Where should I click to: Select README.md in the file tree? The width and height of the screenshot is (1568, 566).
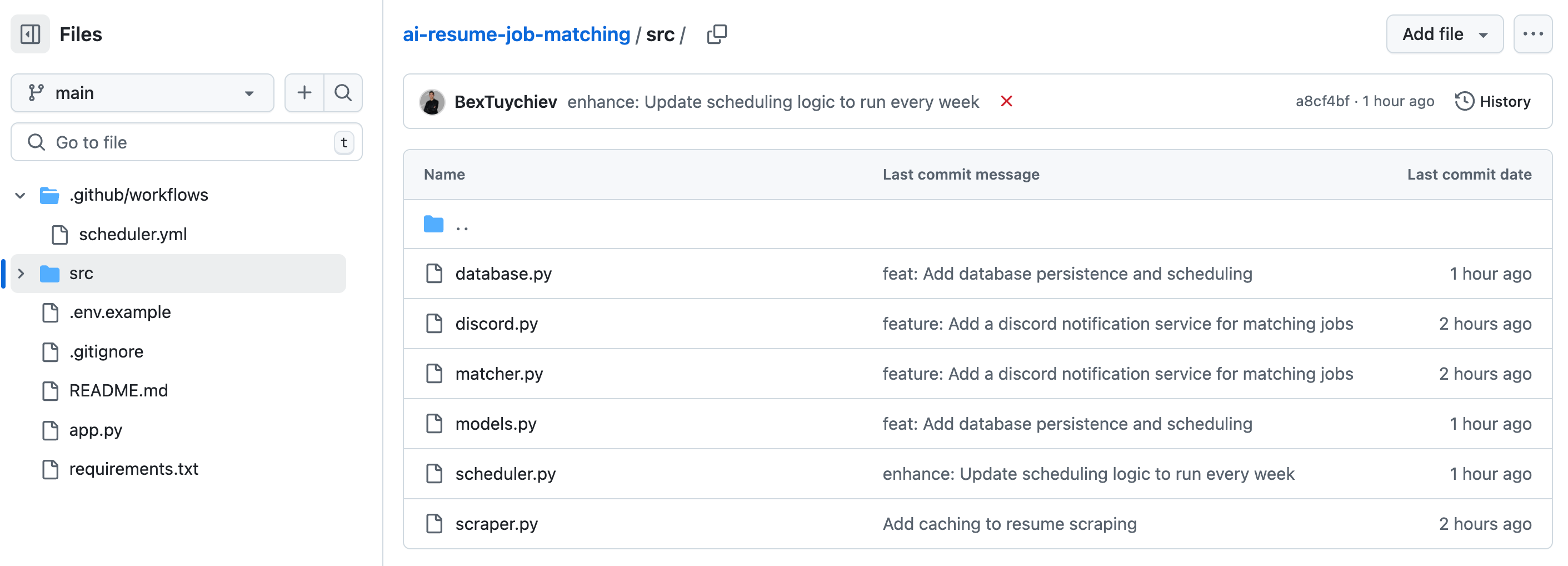click(118, 390)
